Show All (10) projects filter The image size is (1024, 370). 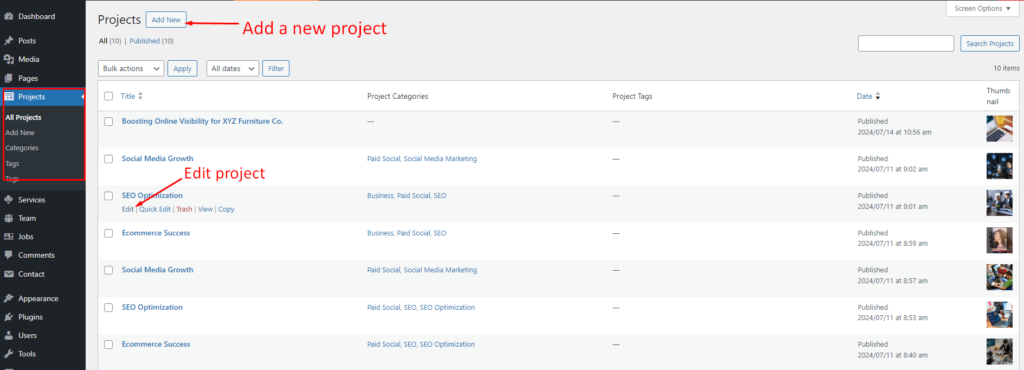110,41
